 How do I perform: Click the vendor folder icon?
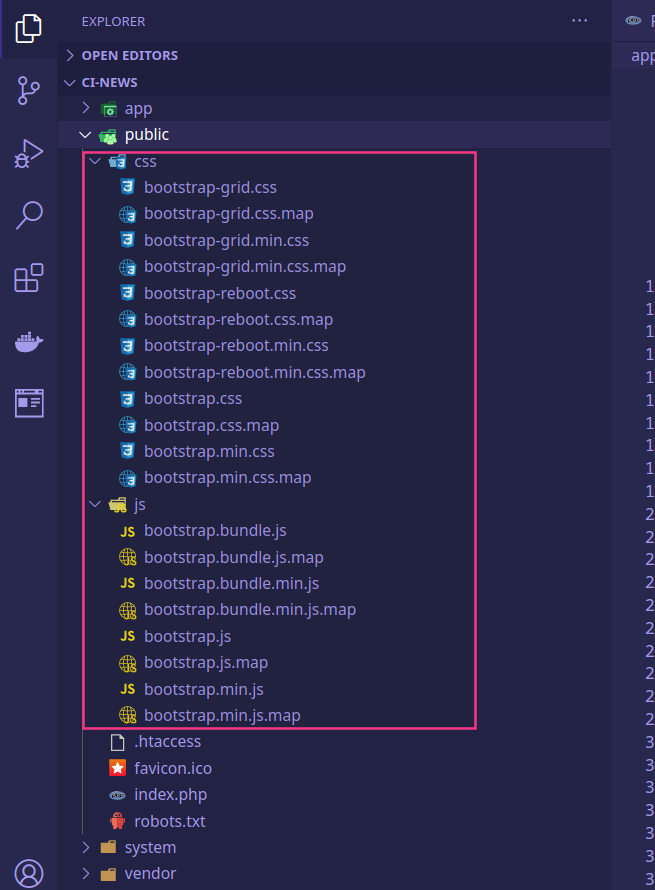click(108, 873)
